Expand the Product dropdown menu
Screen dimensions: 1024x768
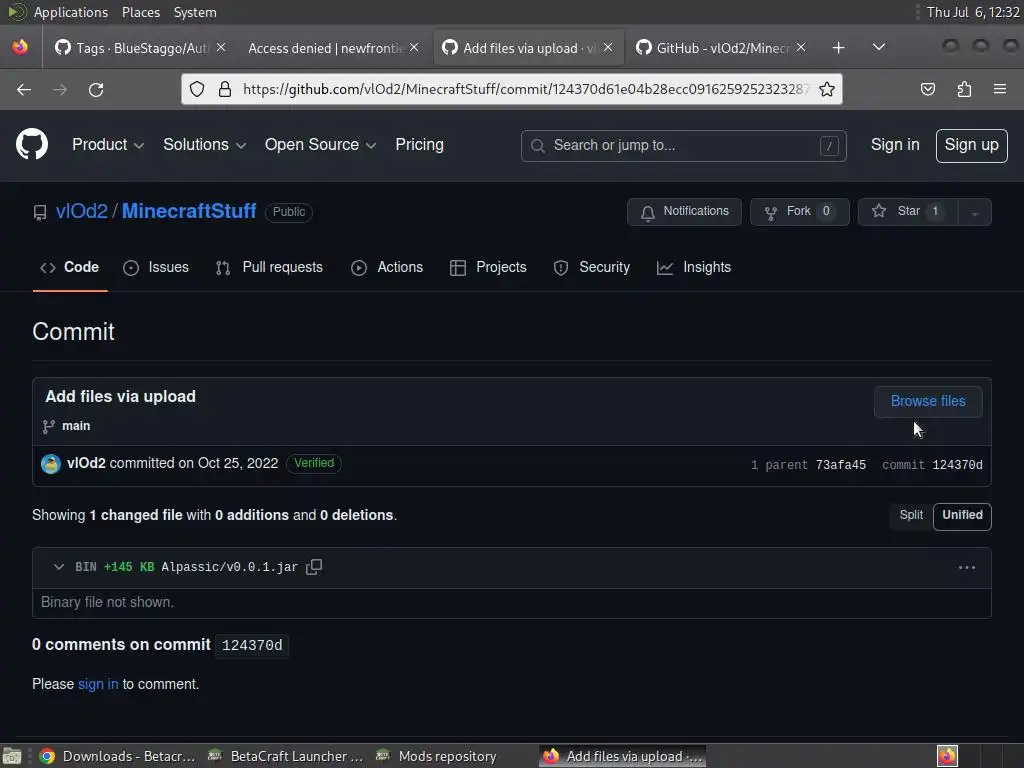tap(108, 144)
